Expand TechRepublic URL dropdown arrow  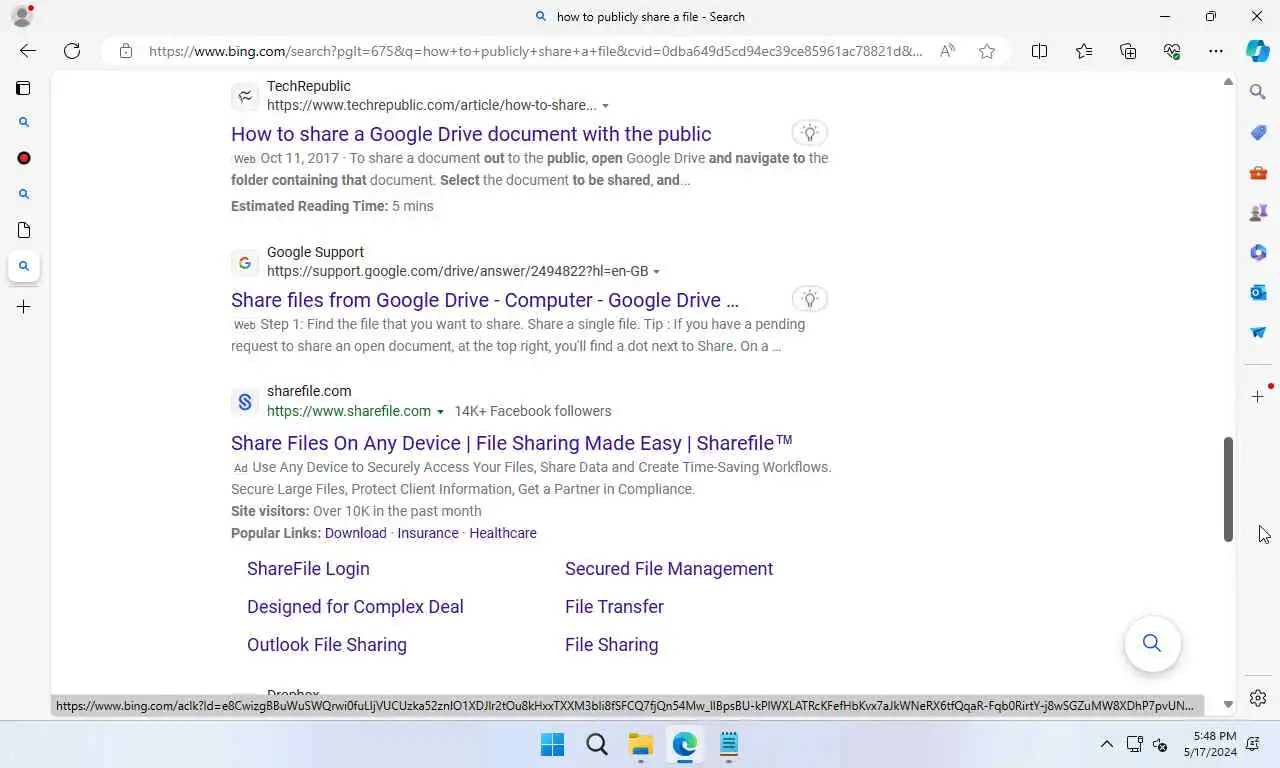tap(605, 106)
